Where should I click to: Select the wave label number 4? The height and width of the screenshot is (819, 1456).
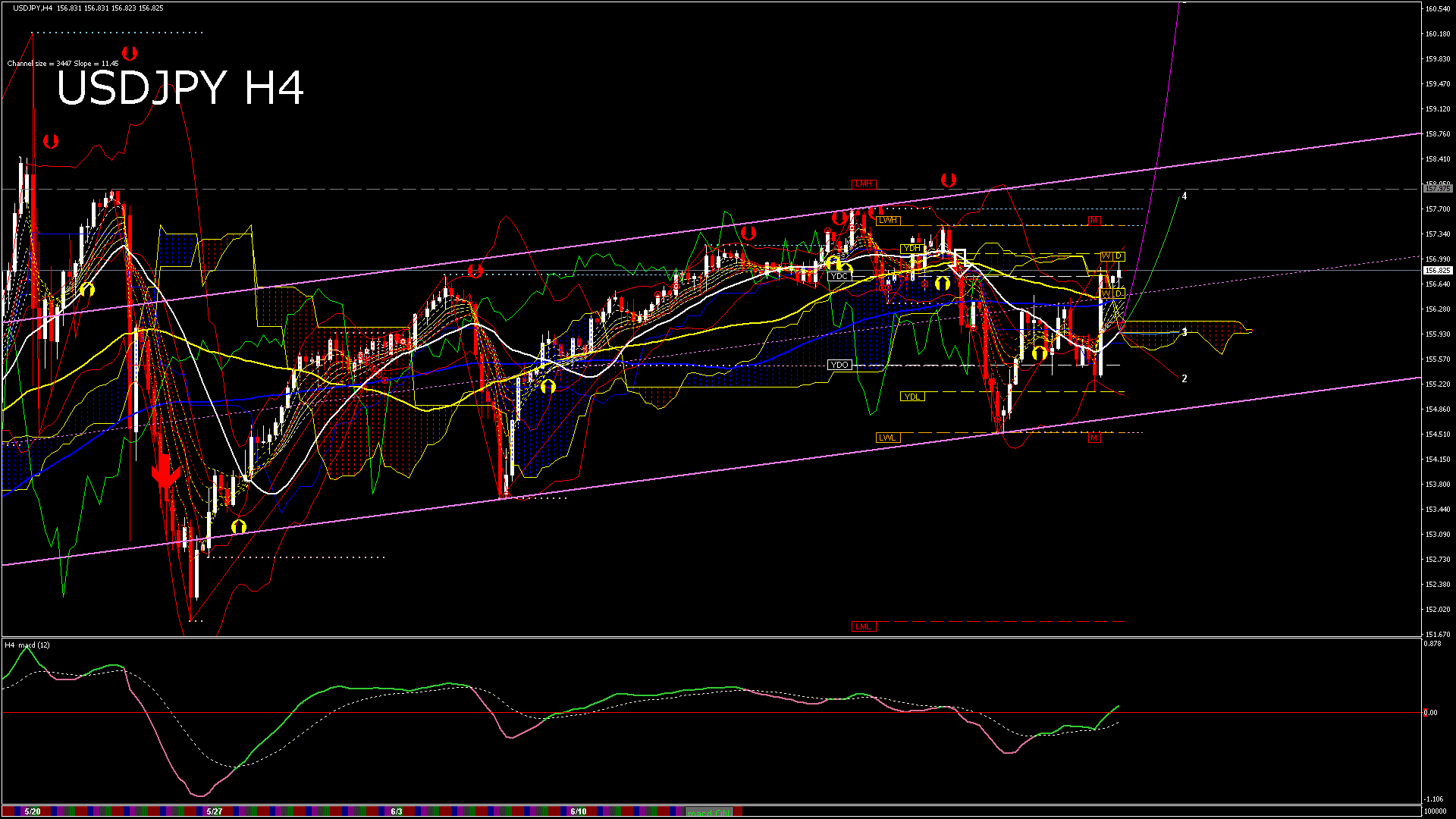click(x=1185, y=196)
